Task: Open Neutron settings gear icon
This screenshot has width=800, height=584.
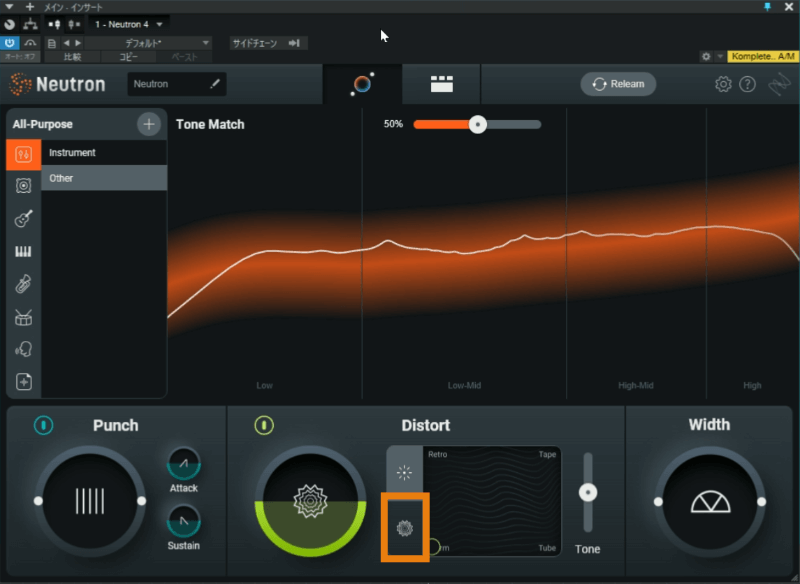Action: 723,84
